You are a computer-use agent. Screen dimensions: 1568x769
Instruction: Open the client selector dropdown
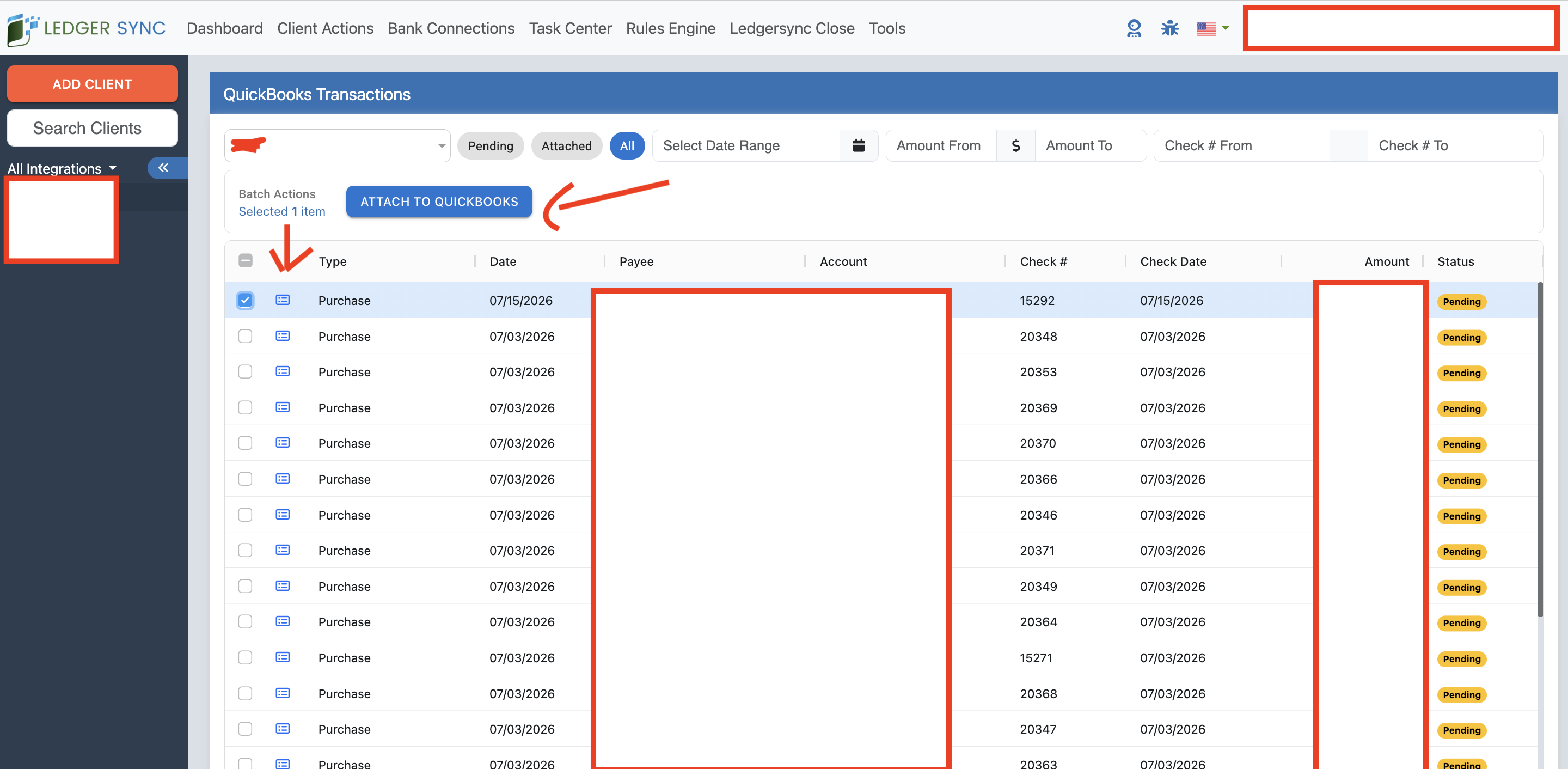337,145
